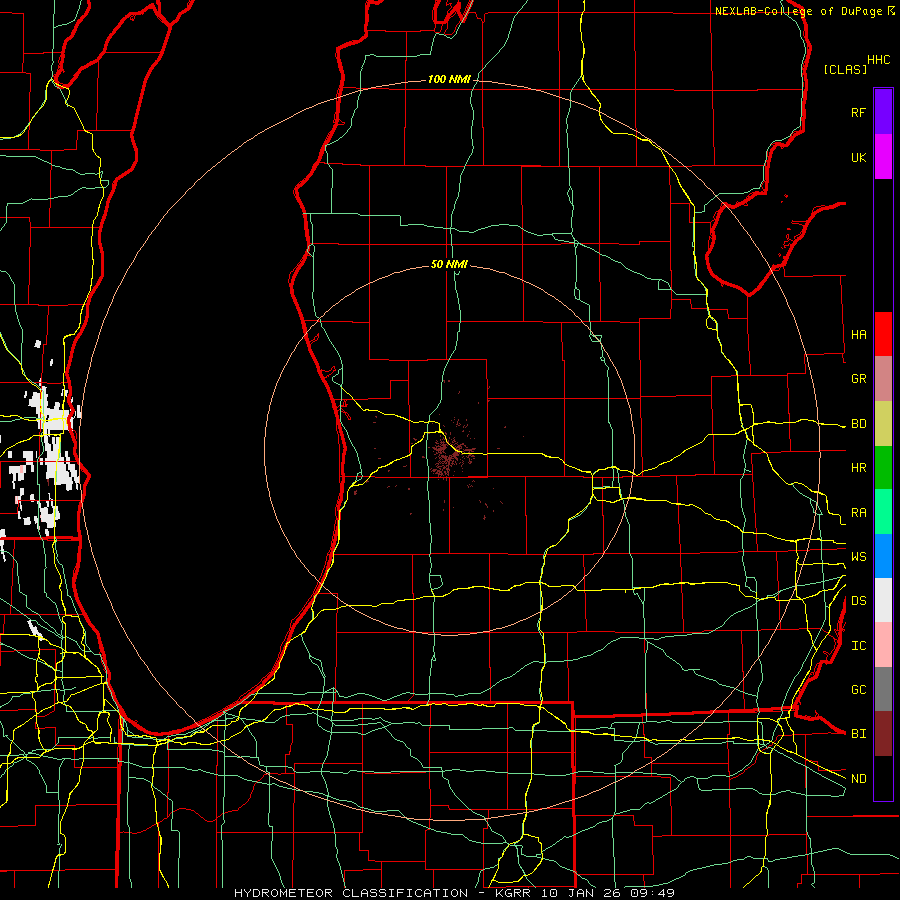Click the "RF" legend label
900x900 pixels.
pos(858,112)
